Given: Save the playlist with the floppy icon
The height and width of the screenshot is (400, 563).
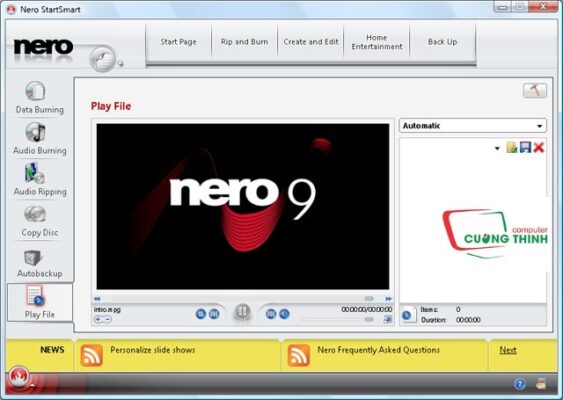Looking at the screenshot, I should (x=525, y=147).
